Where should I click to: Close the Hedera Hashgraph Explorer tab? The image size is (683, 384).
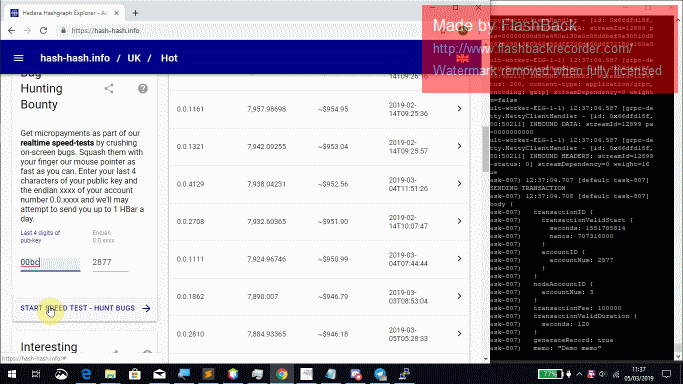[x=116, y=13]
